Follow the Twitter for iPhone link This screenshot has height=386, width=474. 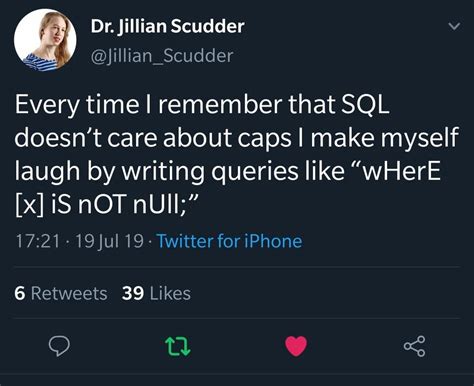point(229,241)
